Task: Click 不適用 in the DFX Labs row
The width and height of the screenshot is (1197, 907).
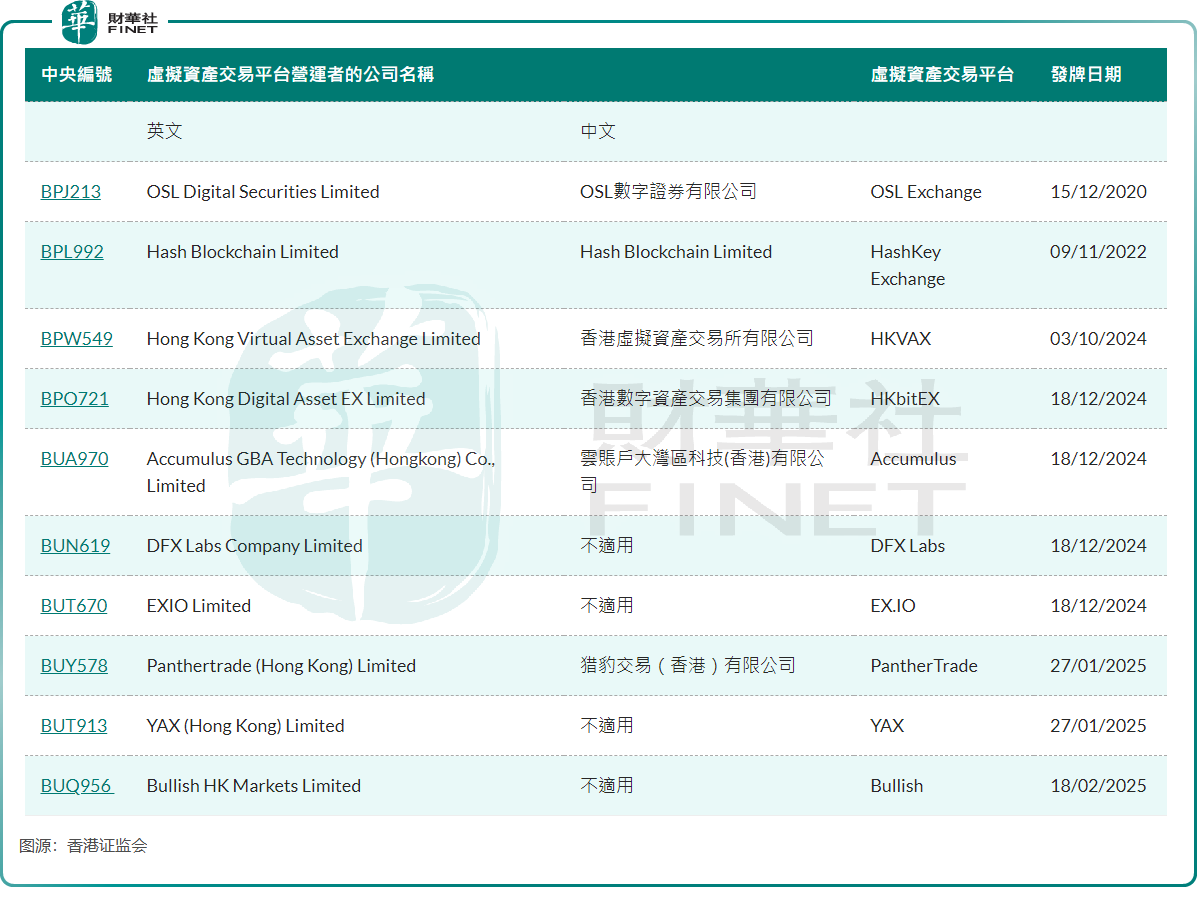Action: tap(607, 546)
